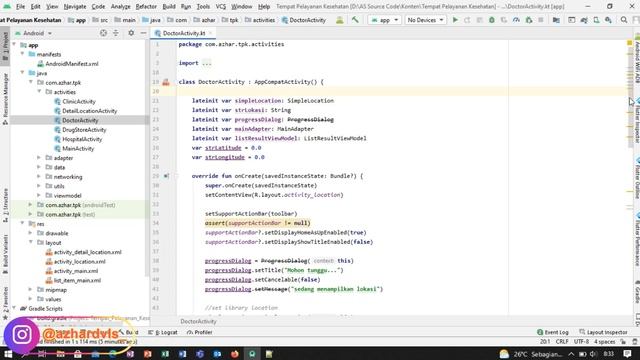
Task: Select DetailLocationActivity in project tree
Action: click(x=89, y=111)
